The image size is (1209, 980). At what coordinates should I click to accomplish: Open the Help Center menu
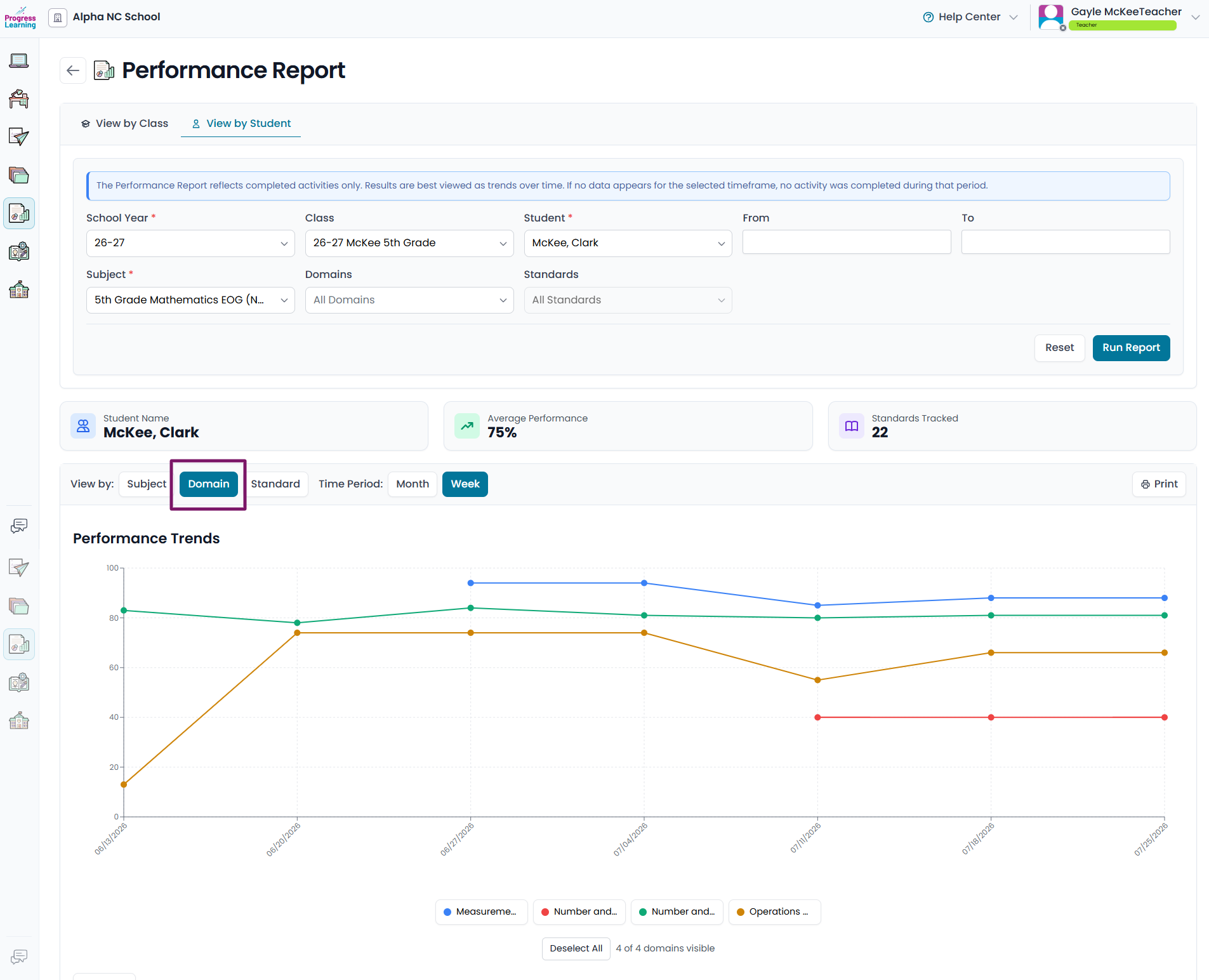(x=970, y=17)
